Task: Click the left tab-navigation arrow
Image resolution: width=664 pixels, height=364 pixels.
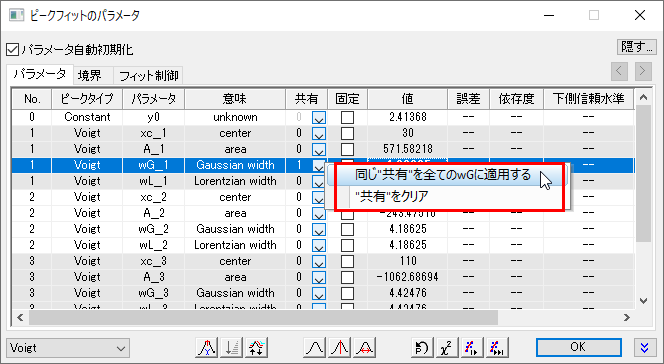Action: tap(619, 71)
